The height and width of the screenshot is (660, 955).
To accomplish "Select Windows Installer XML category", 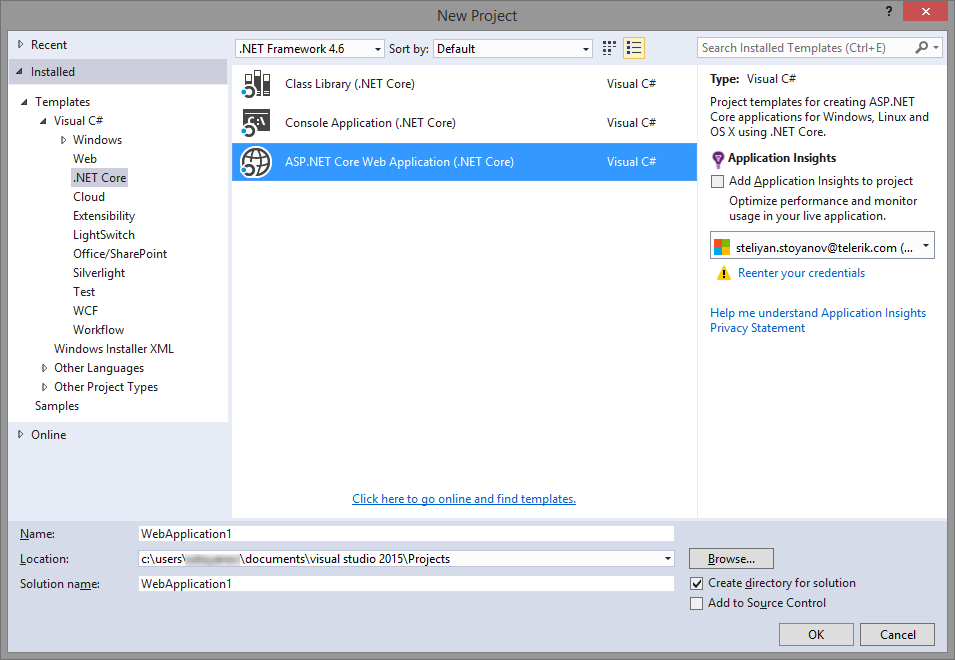I will pyautogui.click(x=114, y=349).
